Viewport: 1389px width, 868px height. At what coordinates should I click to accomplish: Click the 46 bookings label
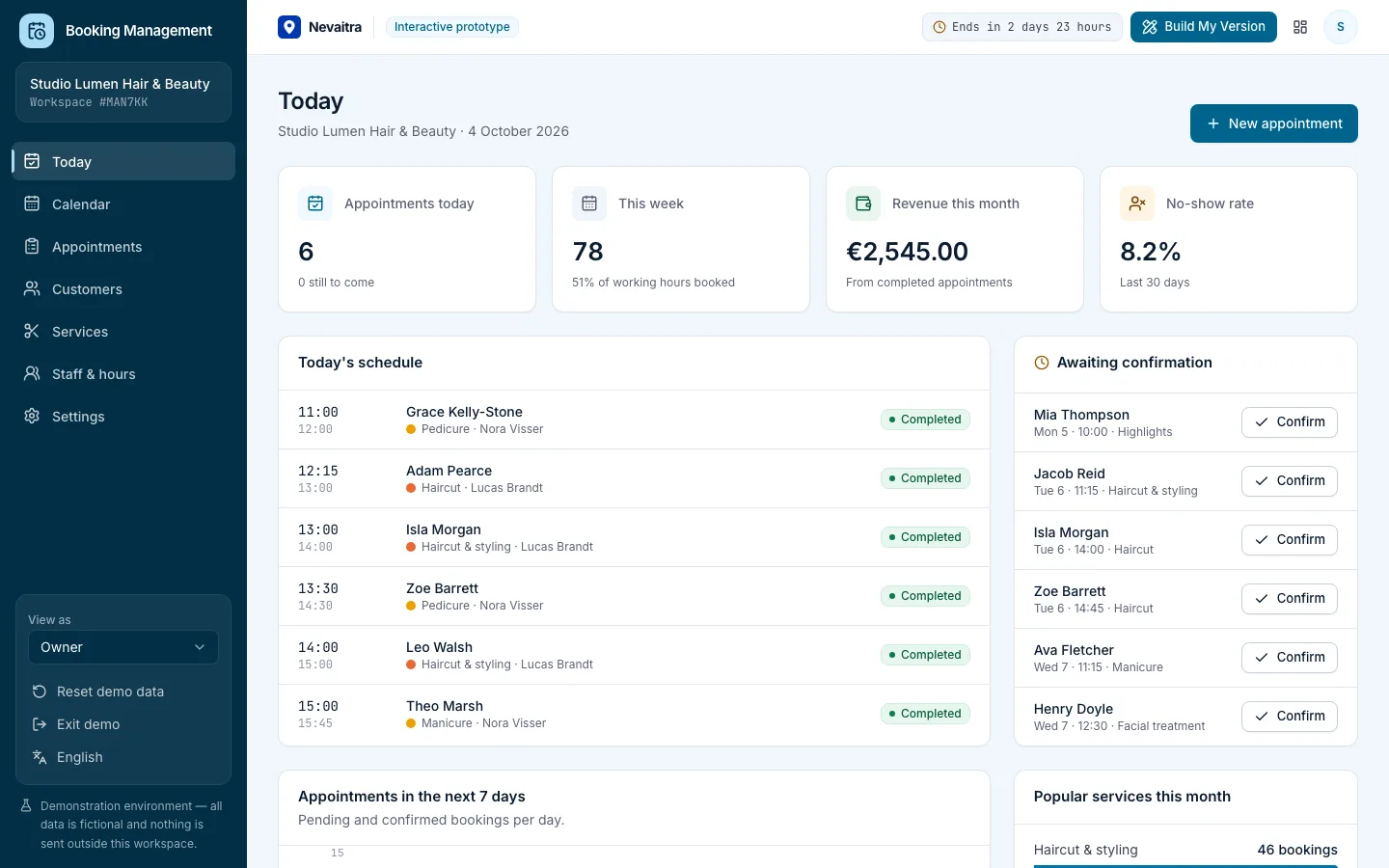tap(1297, 850)
